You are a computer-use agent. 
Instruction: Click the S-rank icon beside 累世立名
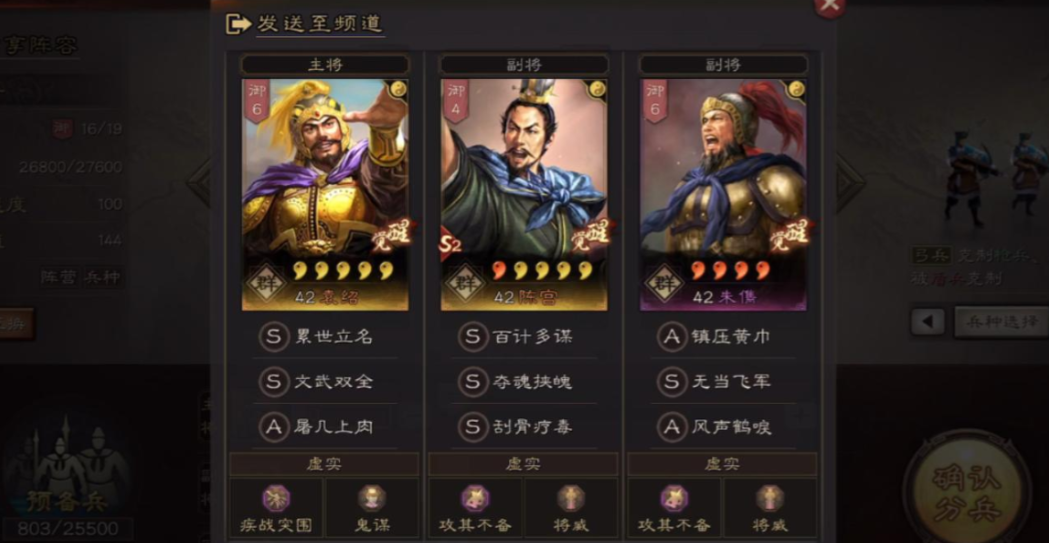(x=273, y=336)
